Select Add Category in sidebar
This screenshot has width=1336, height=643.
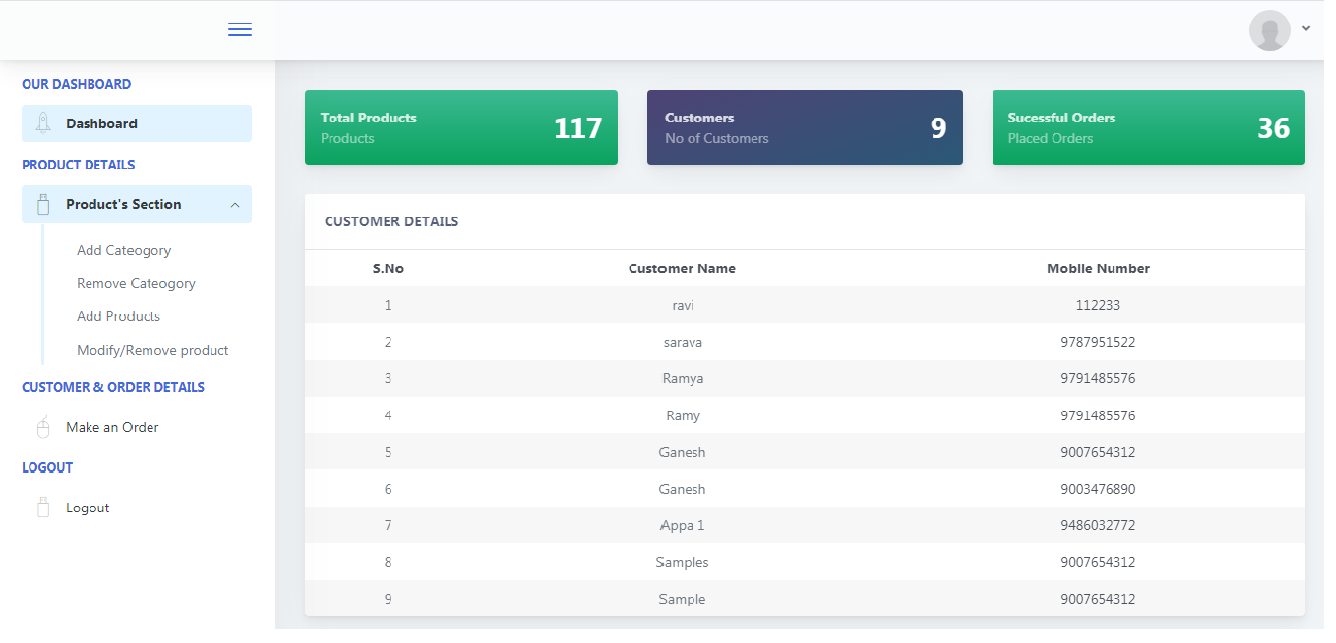[x=124, y=250]
